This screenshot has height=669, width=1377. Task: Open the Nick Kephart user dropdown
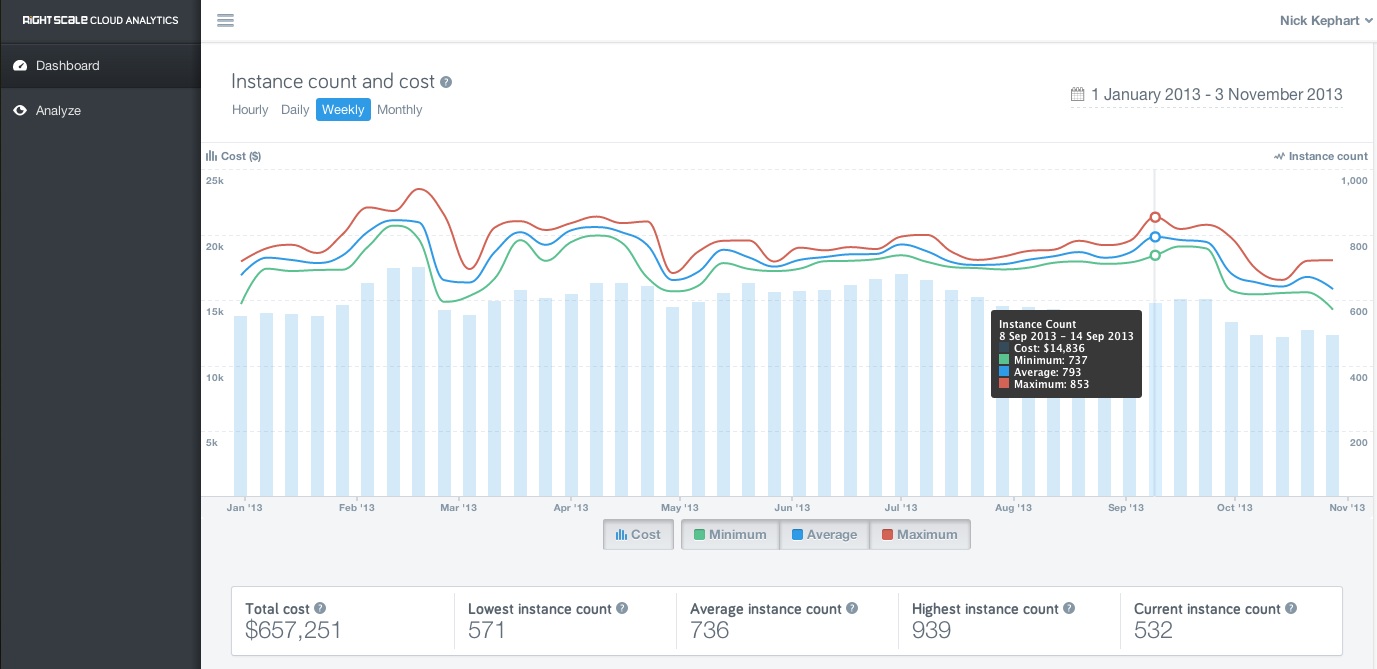pyautogui.click(x=1325, y=20)
